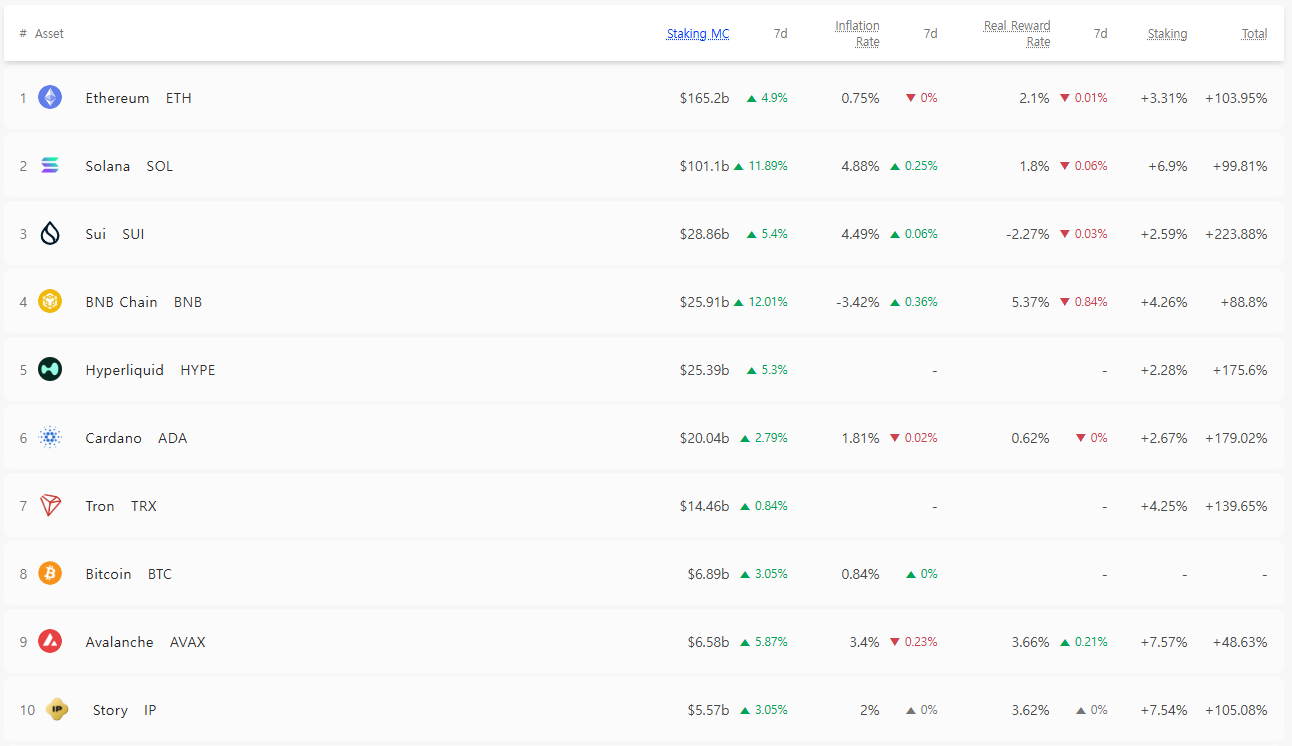Click Solana 7d change 11.89%
Viewport: 1292px width, 746px height.
click(761, 166)
